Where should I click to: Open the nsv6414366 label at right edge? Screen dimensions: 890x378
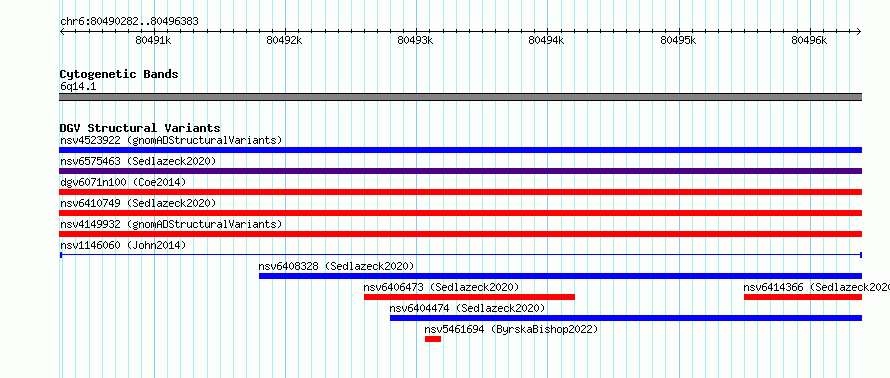pyautogui.click(x=816, y=287)
